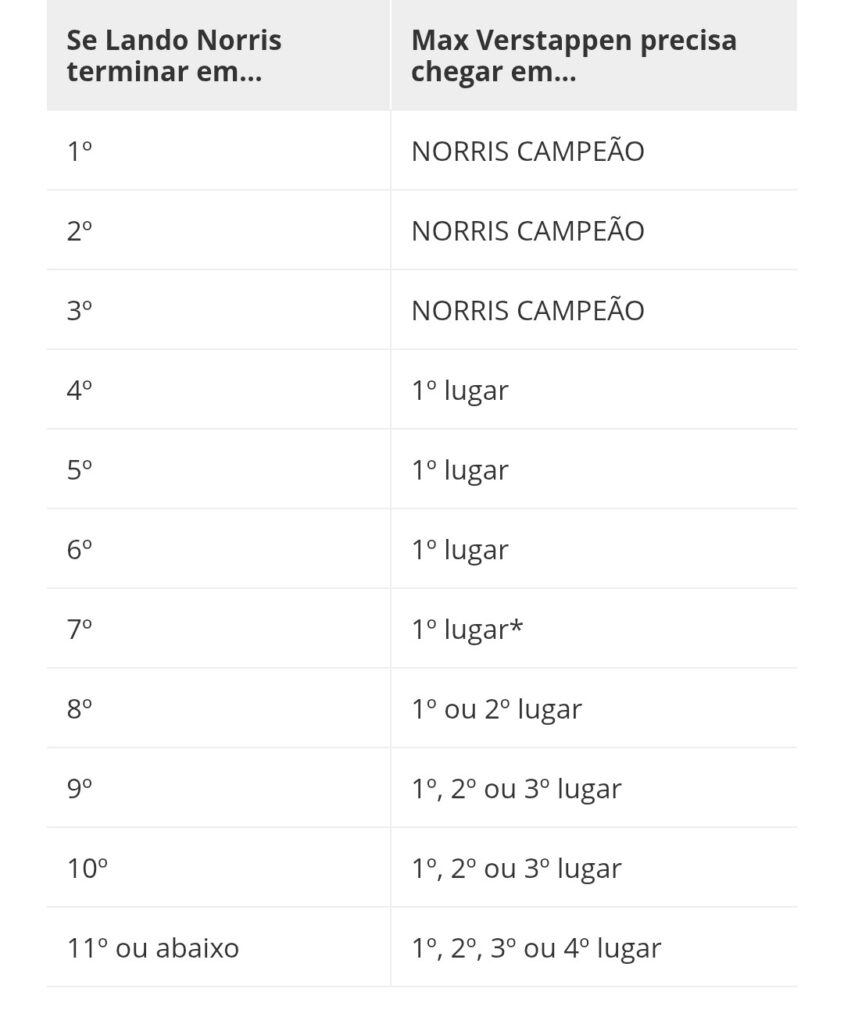The image size is (844, 1024).
Task: Click "NORRIS CAMPEÃO" in the 3º row
Action: (x=527, y=310)
